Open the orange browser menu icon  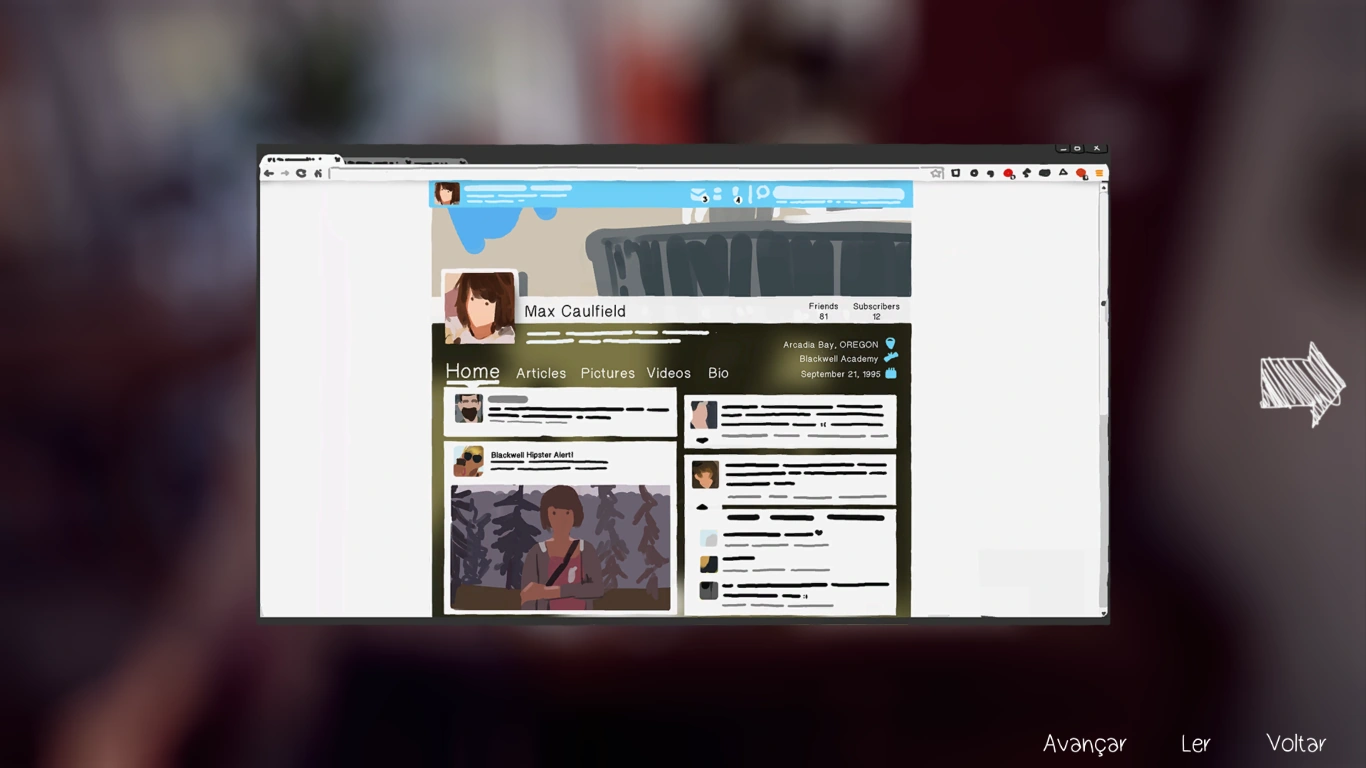[1099, 174]
